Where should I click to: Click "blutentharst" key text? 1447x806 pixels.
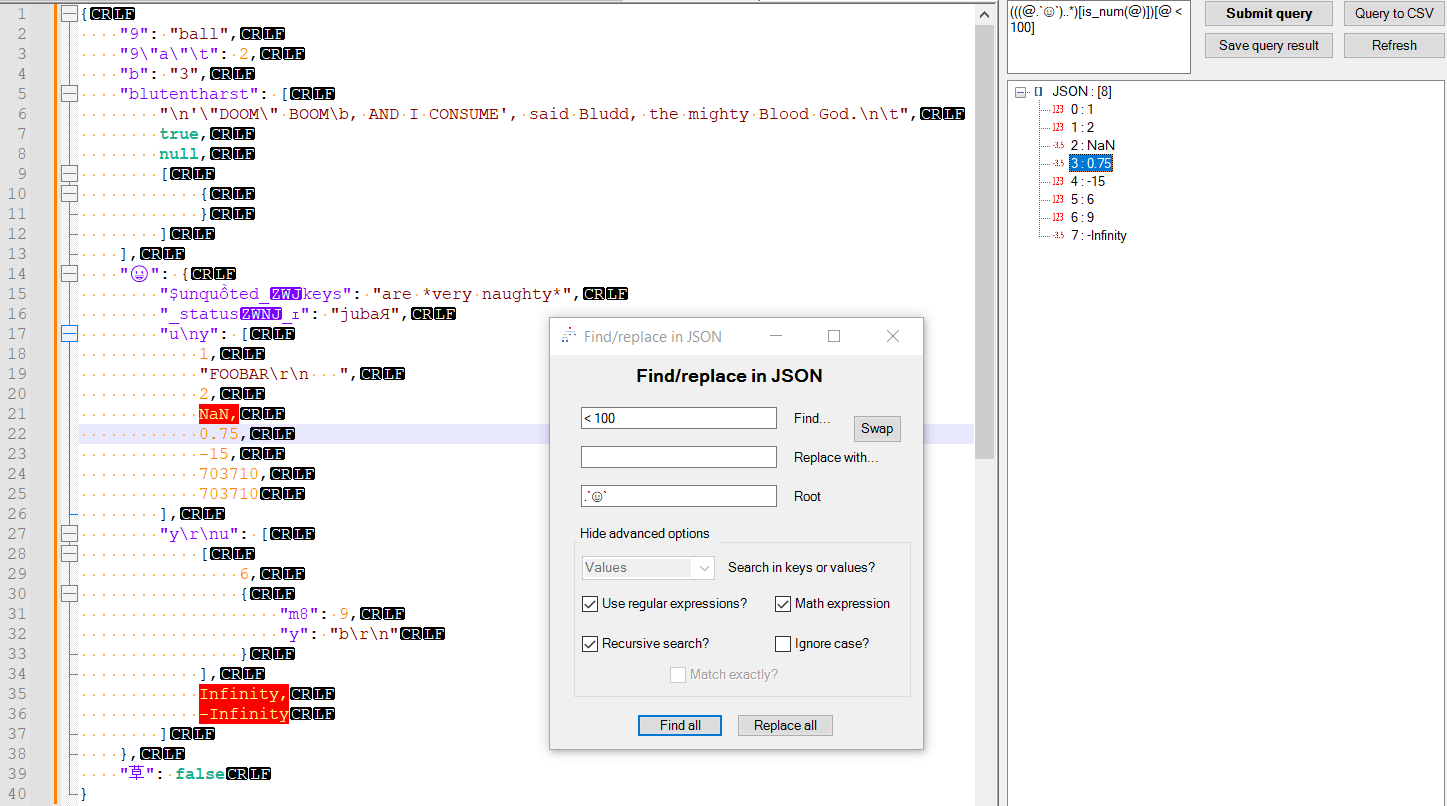point(189,94)
